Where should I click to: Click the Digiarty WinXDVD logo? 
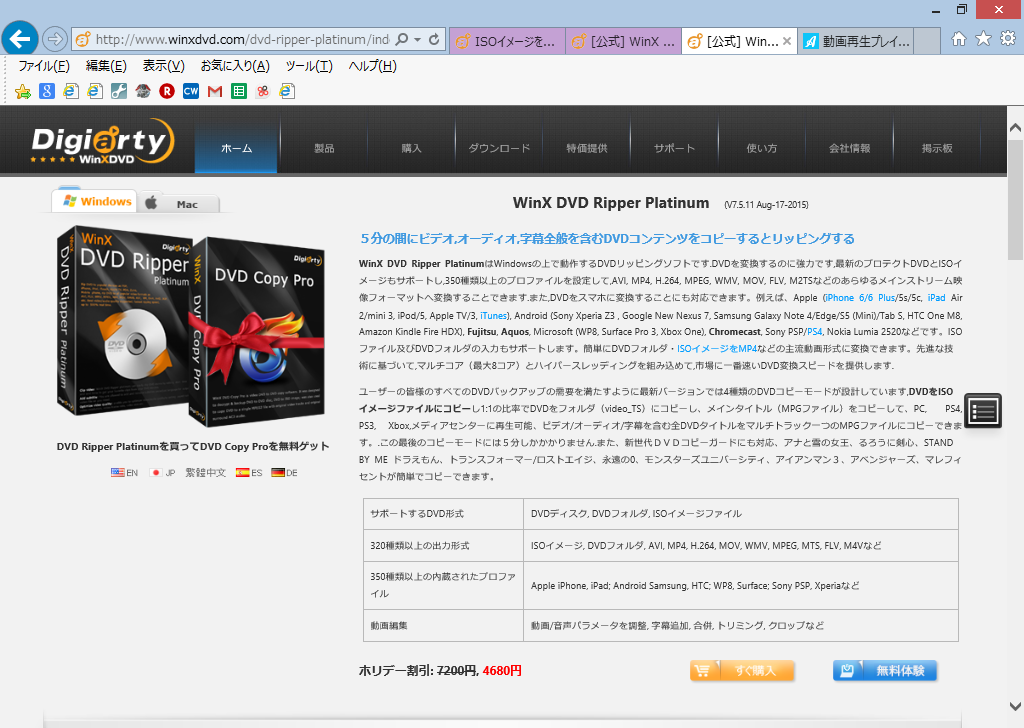pos(103,141)
